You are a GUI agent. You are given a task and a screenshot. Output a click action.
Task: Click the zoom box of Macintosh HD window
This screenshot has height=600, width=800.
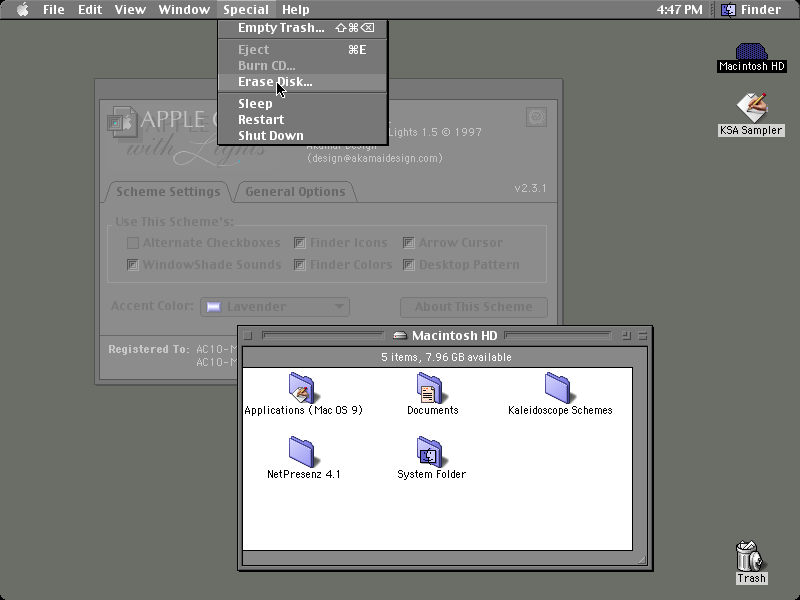pos(626,335)
